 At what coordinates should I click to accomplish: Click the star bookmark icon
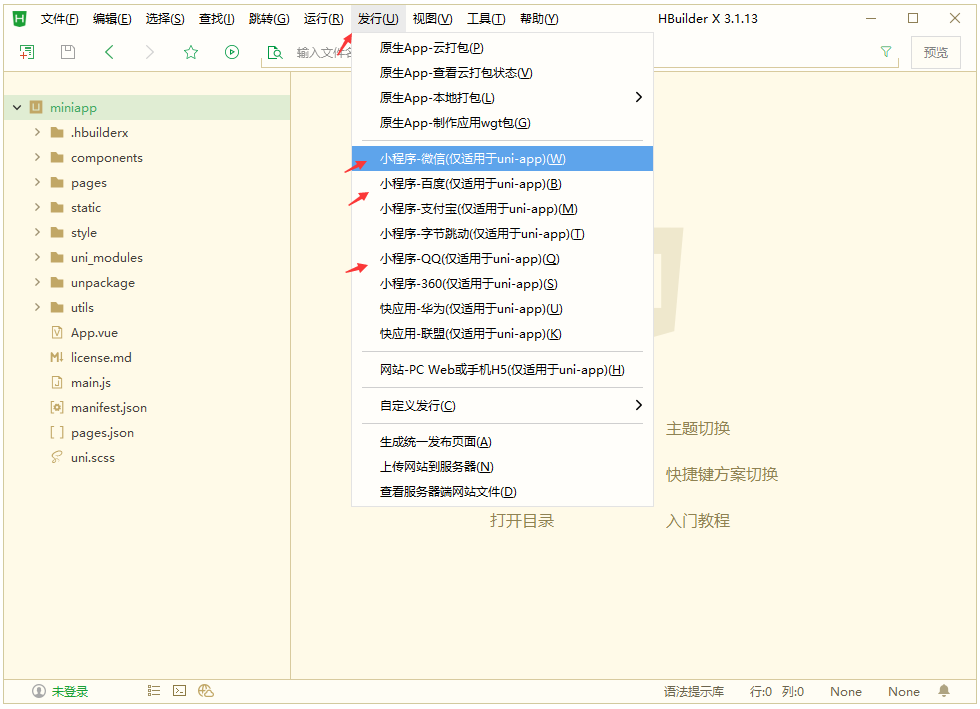point(191,52)
